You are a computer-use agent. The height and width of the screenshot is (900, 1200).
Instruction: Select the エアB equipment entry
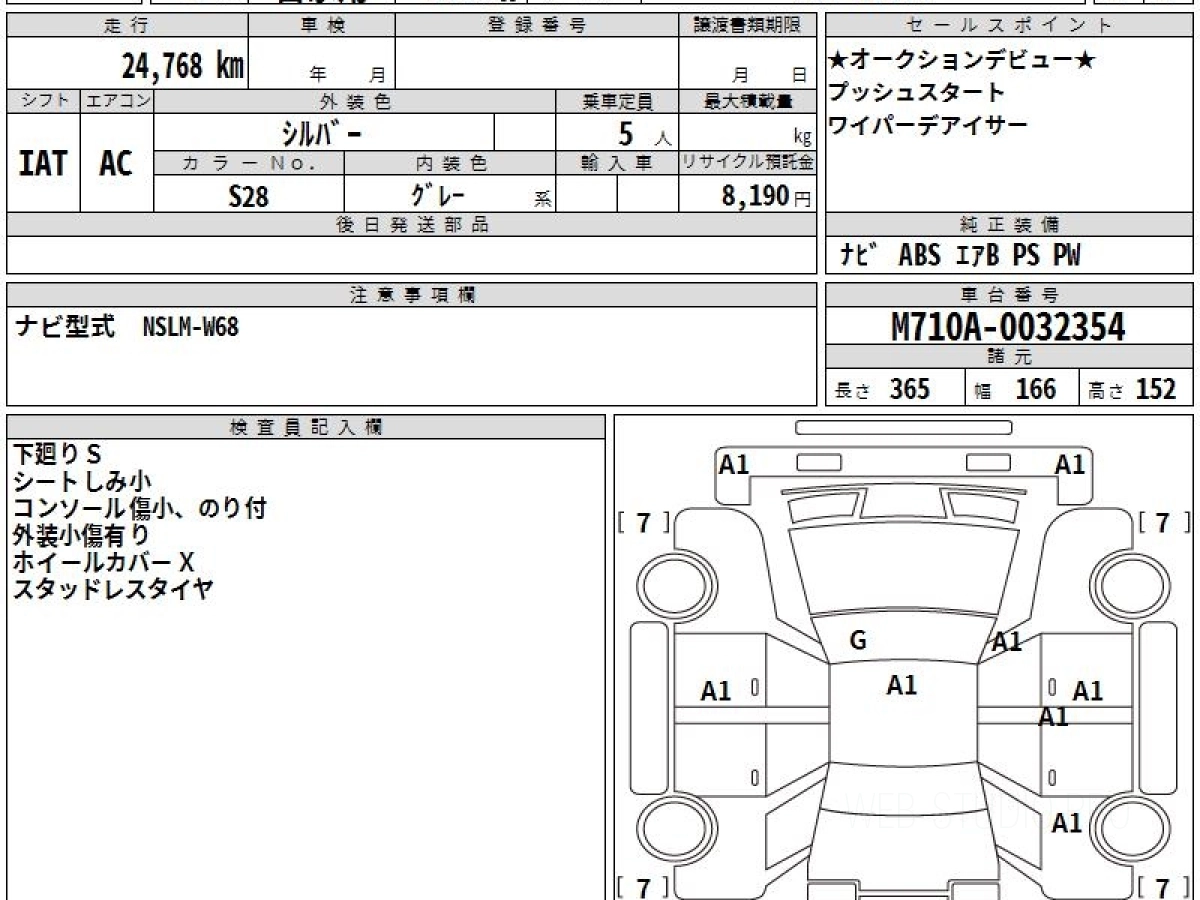(x=978, y=256)
